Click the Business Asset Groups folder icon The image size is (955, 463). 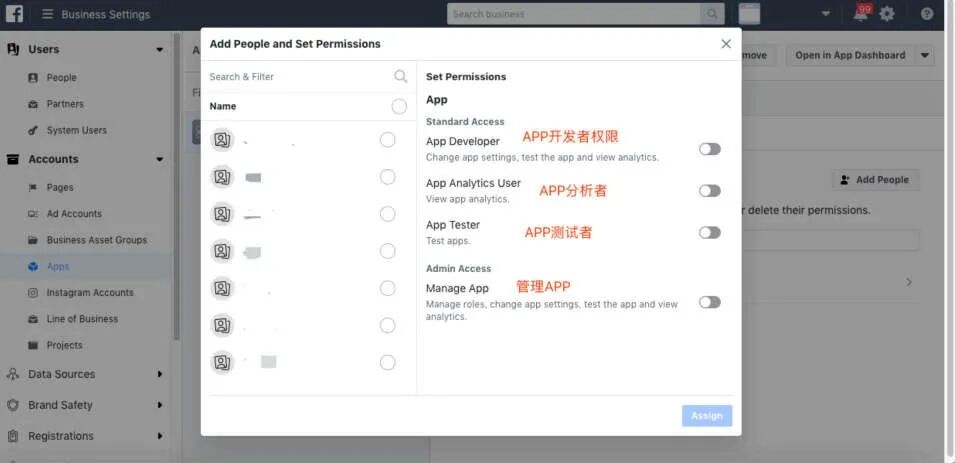[x=33, y=240]
